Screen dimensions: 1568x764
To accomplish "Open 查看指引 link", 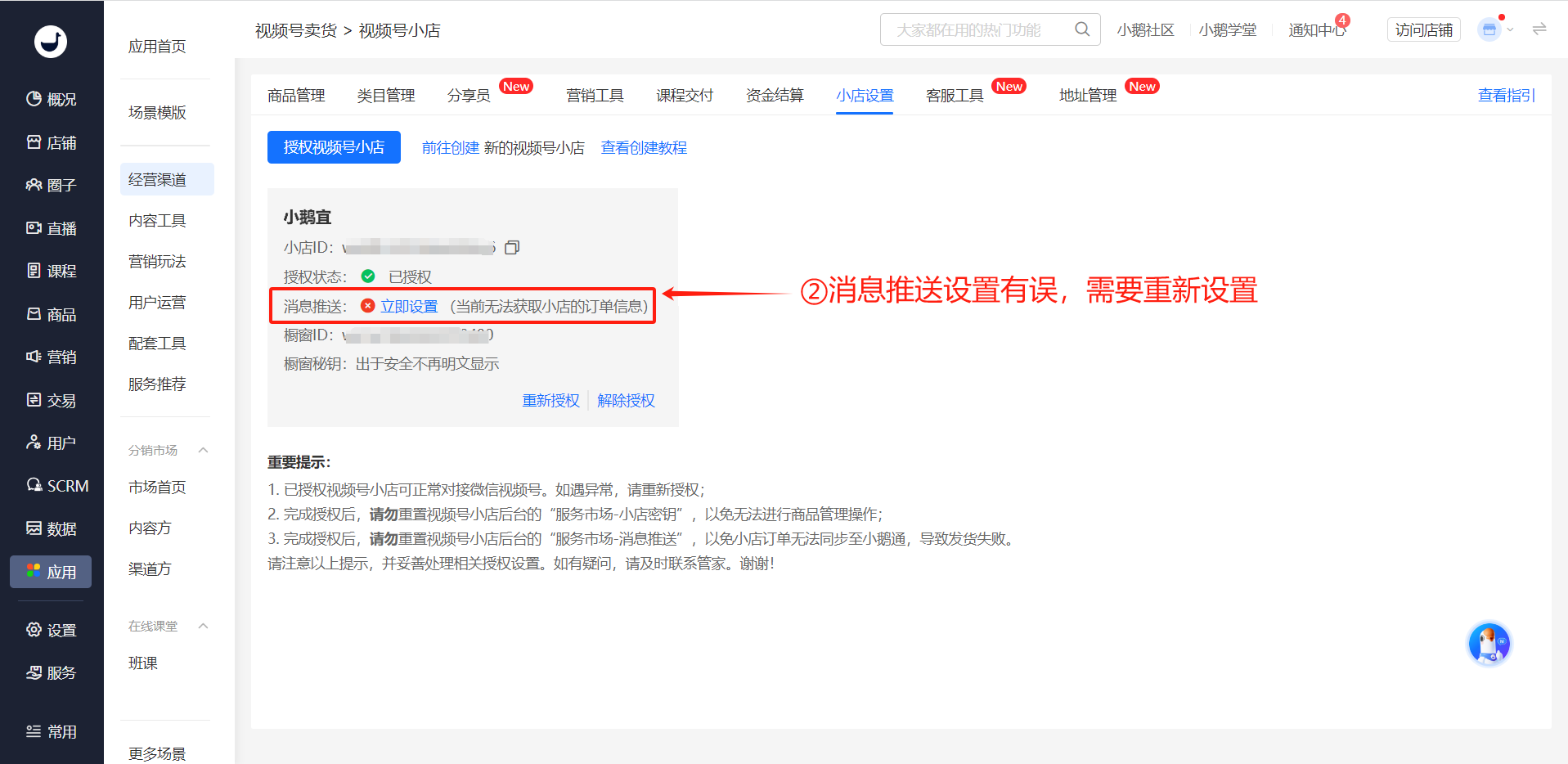I will 1507,95.
